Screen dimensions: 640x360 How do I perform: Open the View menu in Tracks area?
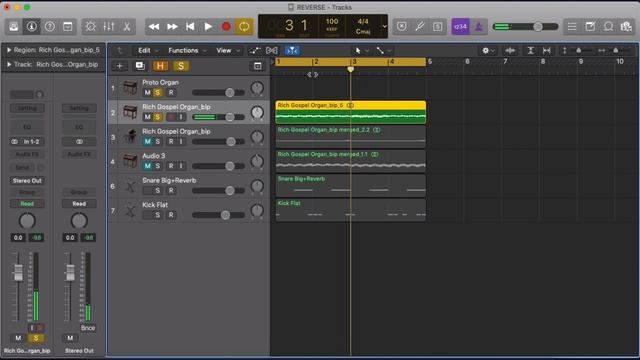click(227, 51)
